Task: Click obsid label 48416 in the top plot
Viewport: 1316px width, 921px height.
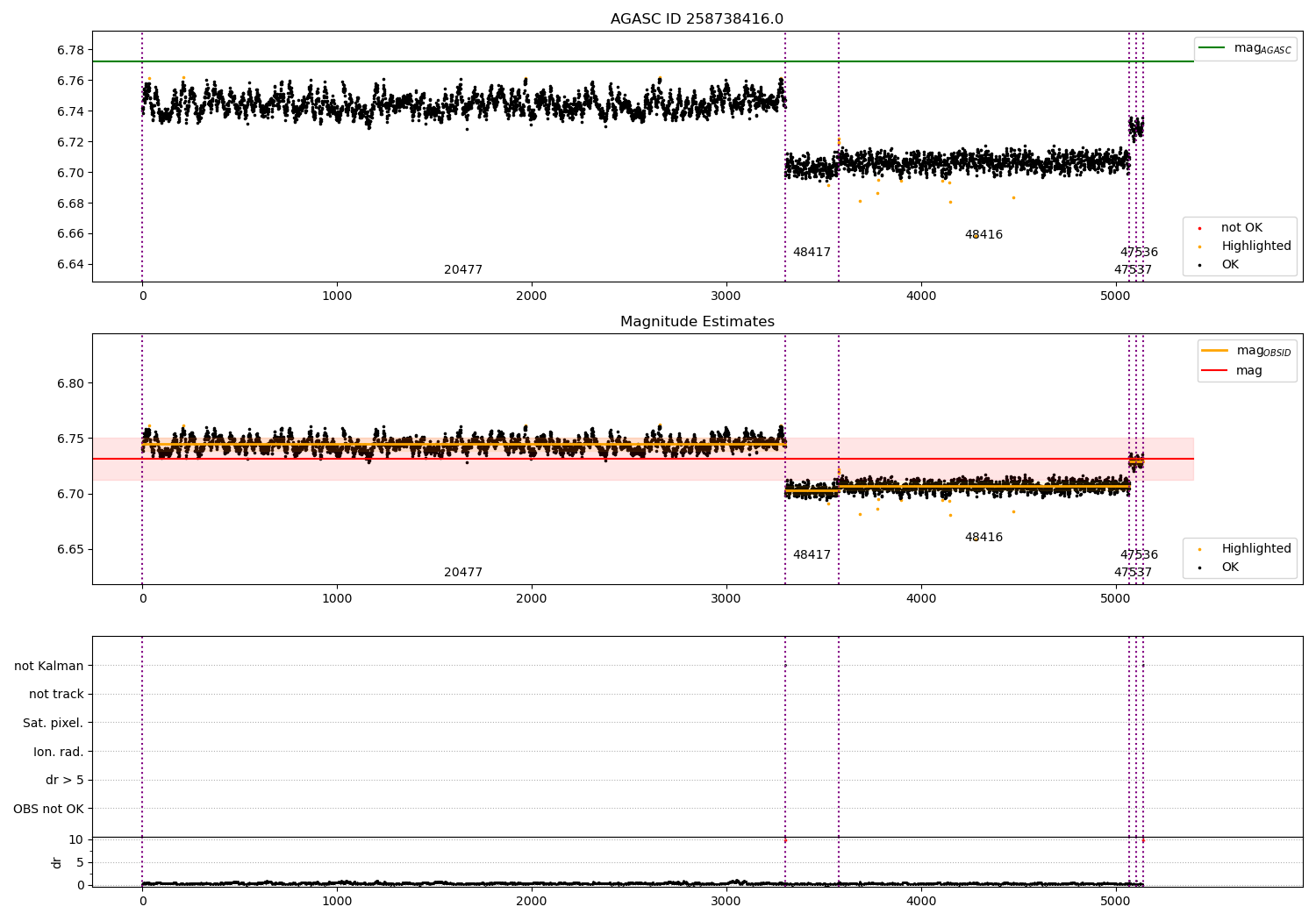Action: 983,235
